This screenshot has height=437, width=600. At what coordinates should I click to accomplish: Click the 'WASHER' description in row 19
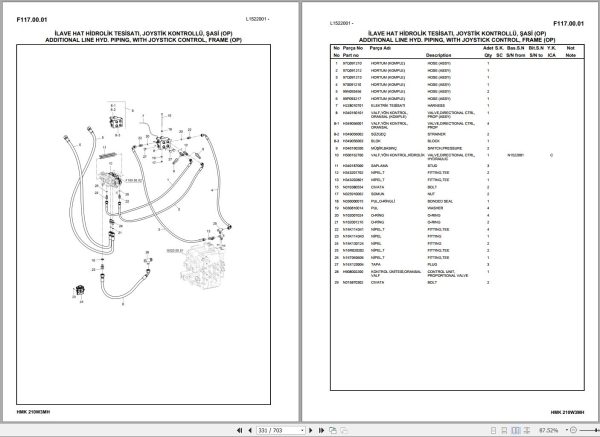click(x=435, y=208)
